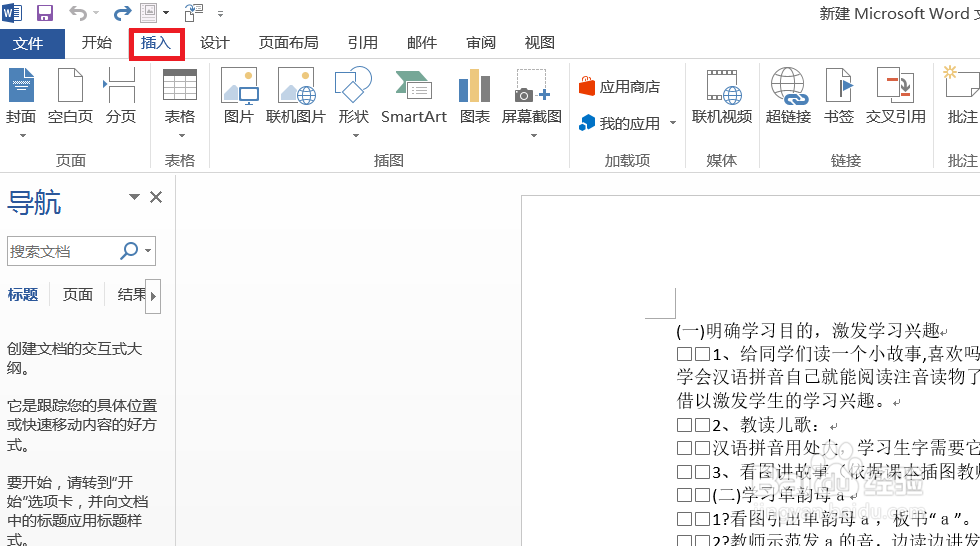Viewport: 980px width, 546px height.
Task: Insert a 超链接 hyperlink
Action: (788, 96)
